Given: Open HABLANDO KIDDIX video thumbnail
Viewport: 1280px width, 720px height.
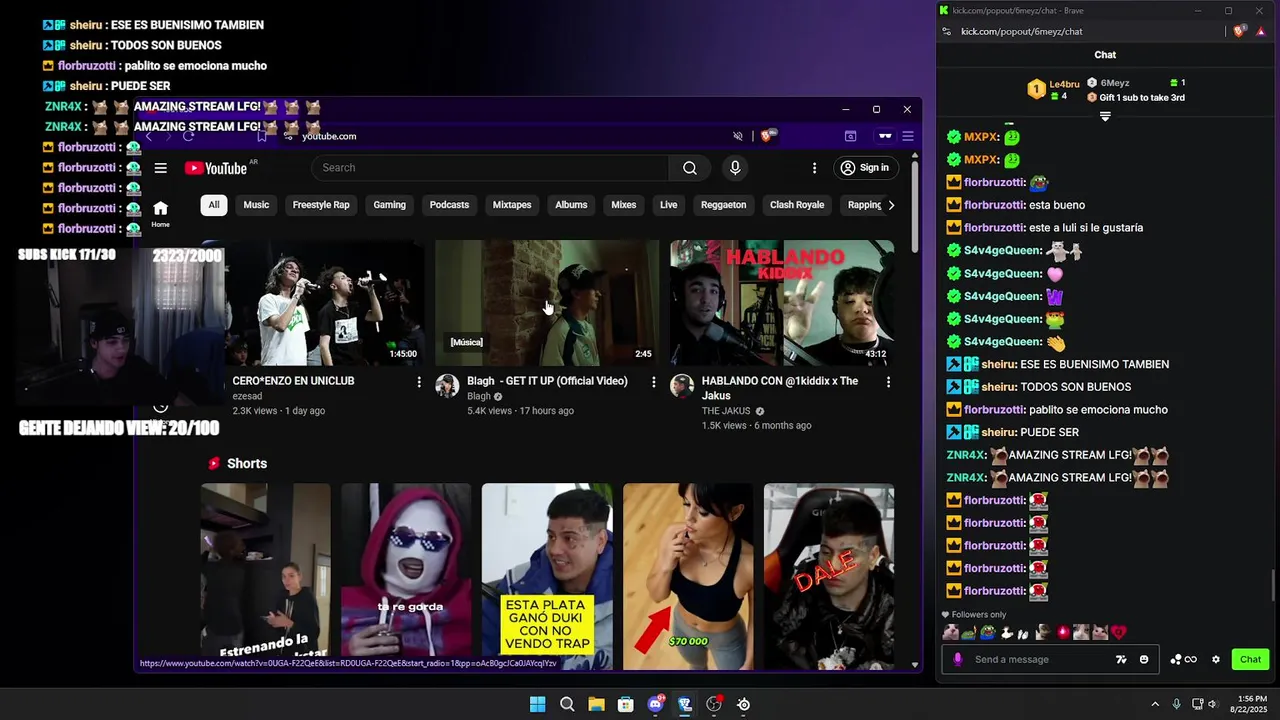Looking at the screenshot, I should (x=782, y=303).
